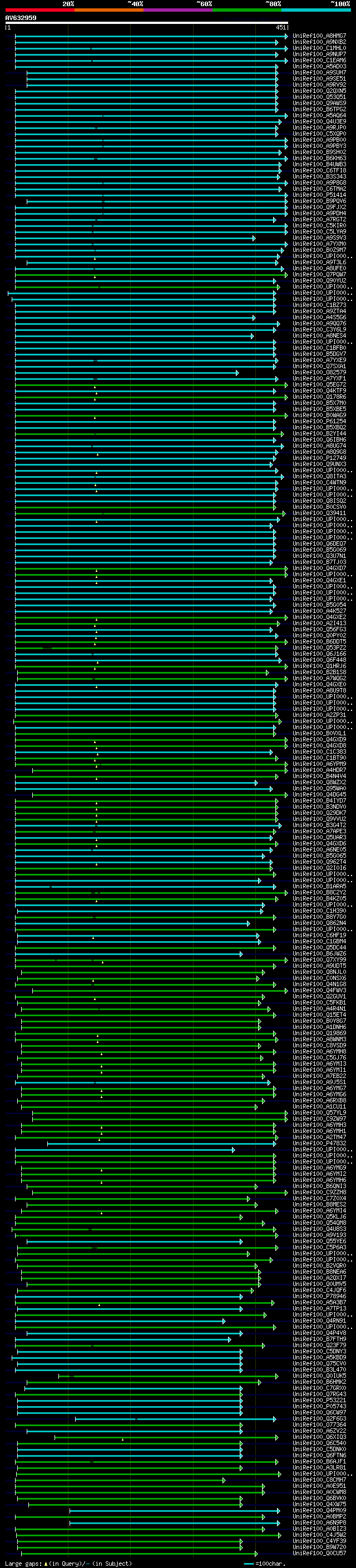Viewport: 356px width, 1568px height.
Task: Open hit UniRef100_A9NXB2 label
Action: click(319, 42)
